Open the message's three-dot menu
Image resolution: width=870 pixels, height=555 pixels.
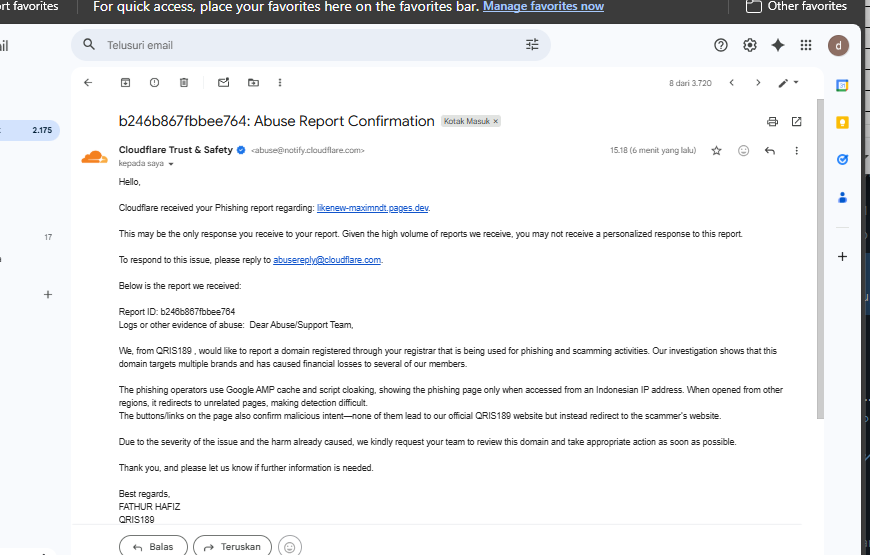(796, 150)
